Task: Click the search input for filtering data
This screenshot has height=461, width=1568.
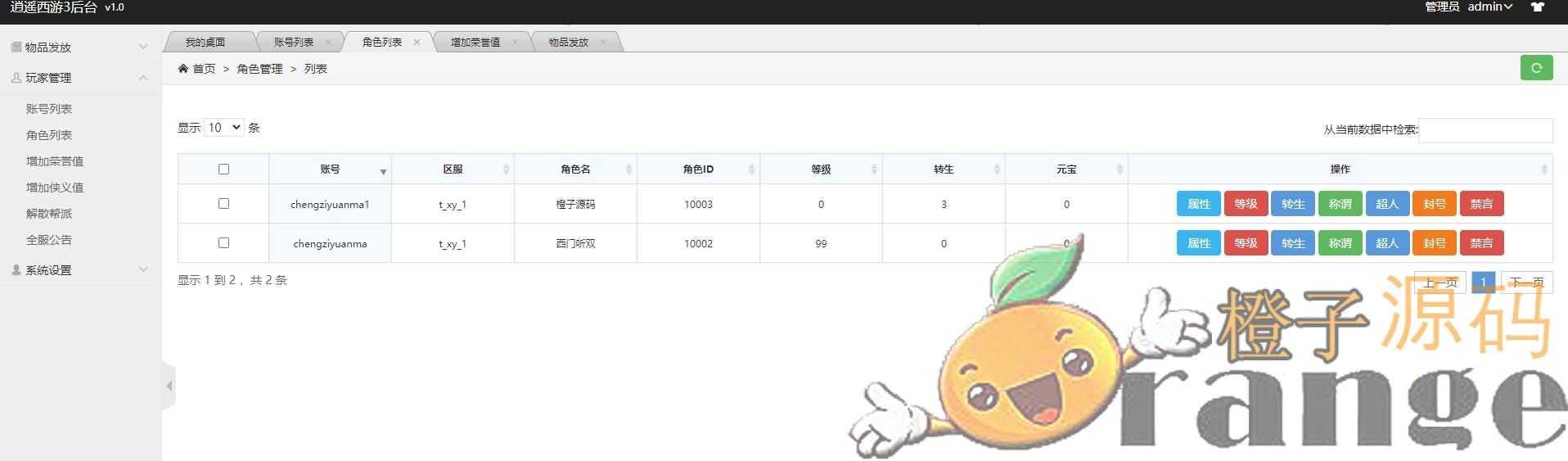Action: pos(1485,129)
